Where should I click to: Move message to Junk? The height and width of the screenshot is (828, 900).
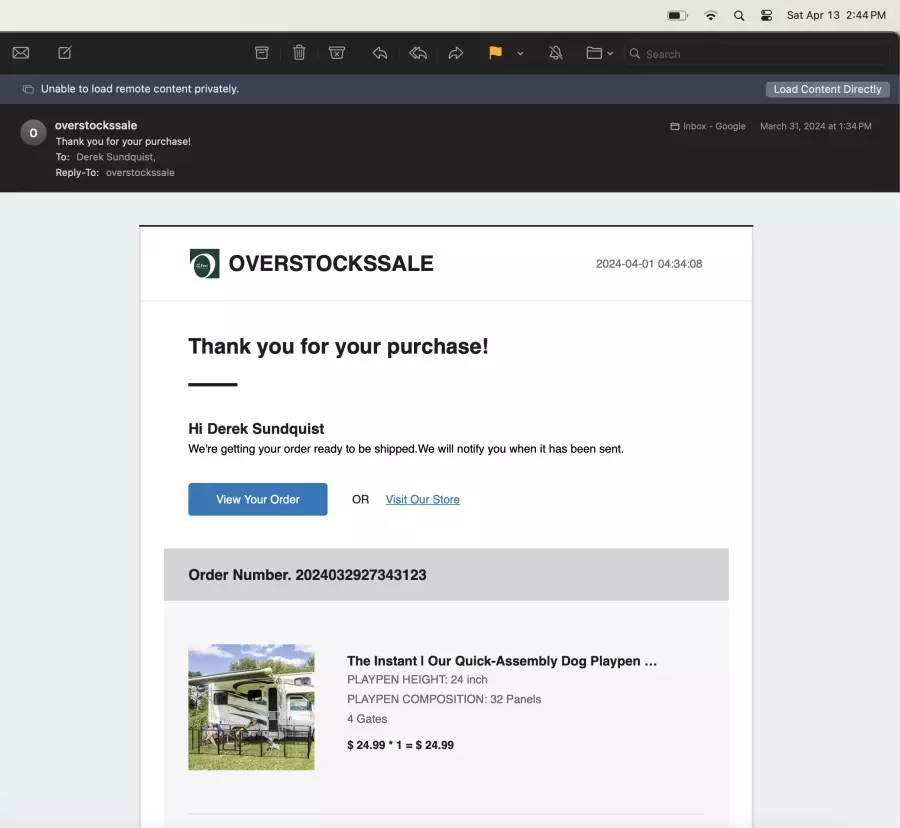coord(337,53)
